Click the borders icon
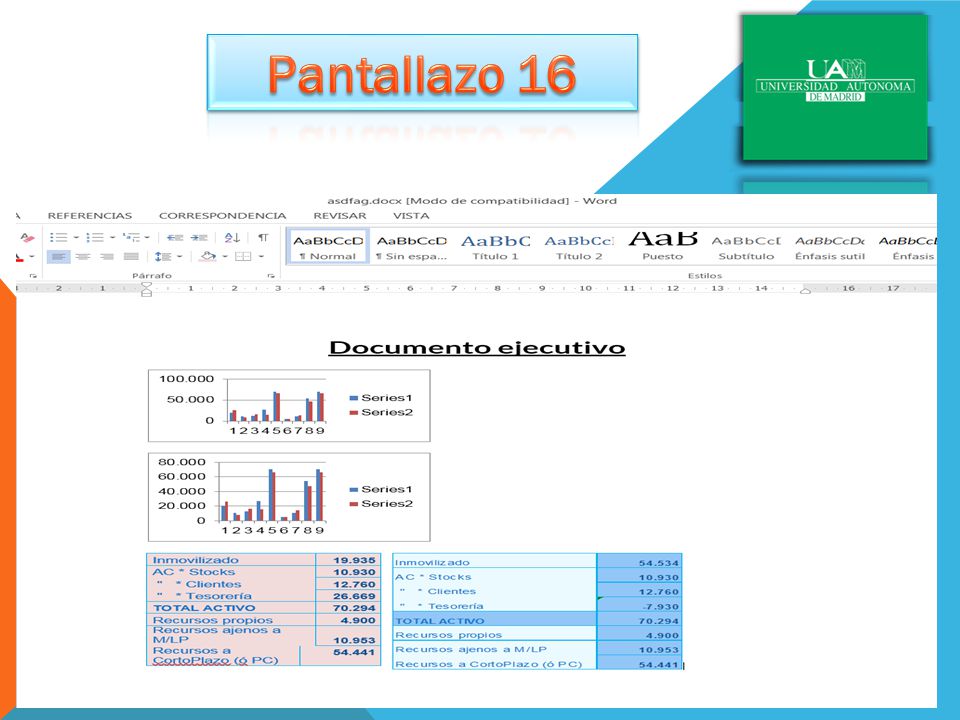960x720 pixels. tap(244, 257)
